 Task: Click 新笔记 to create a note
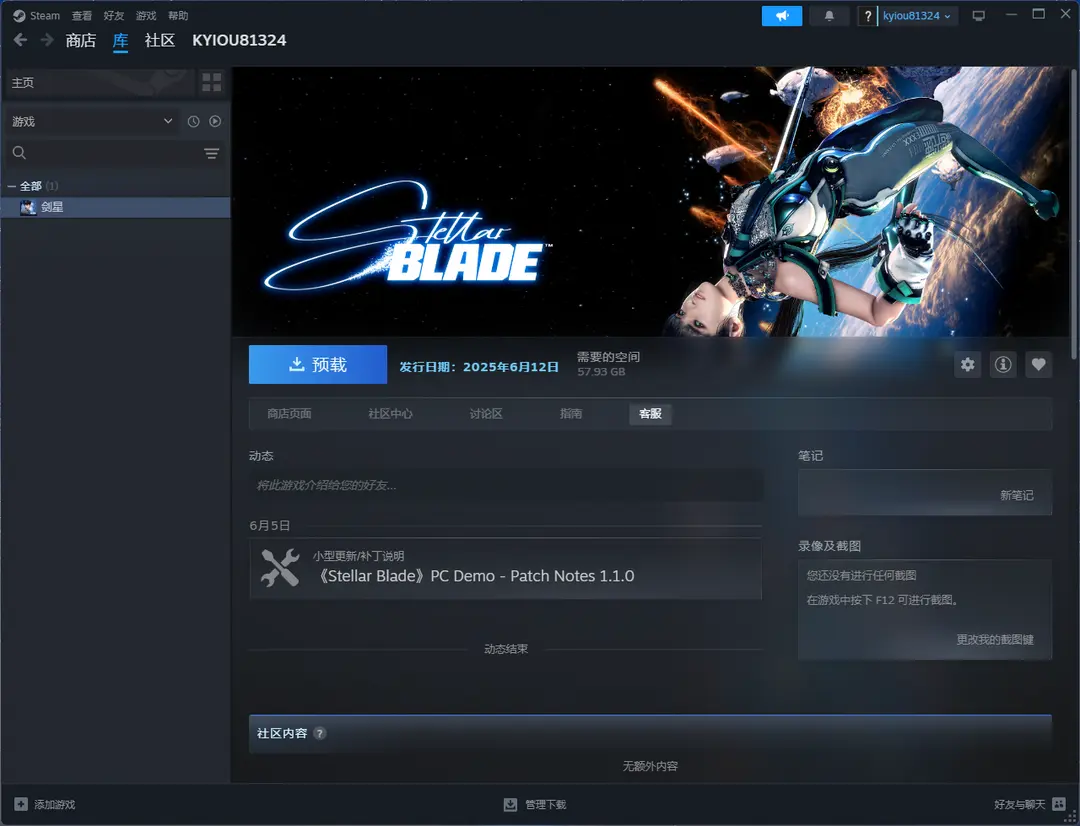coord(1017,495)
